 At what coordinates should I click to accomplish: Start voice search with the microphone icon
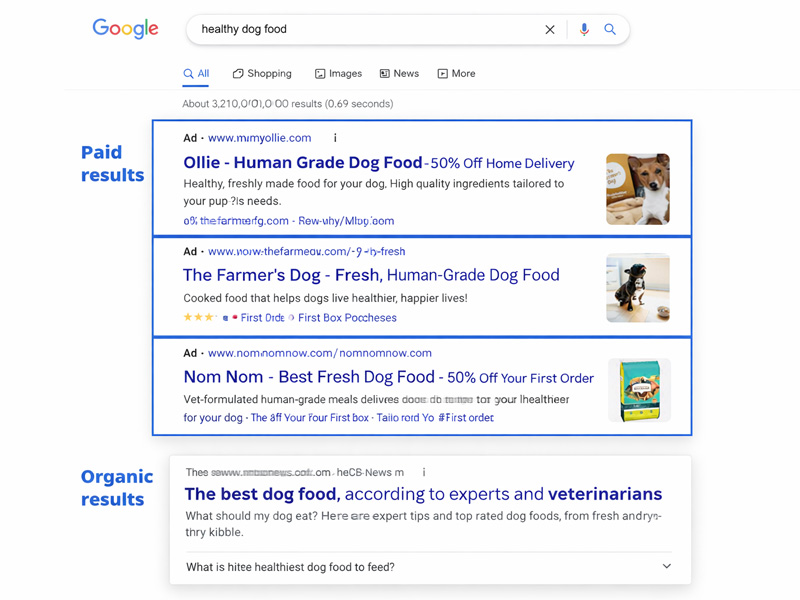584,30
